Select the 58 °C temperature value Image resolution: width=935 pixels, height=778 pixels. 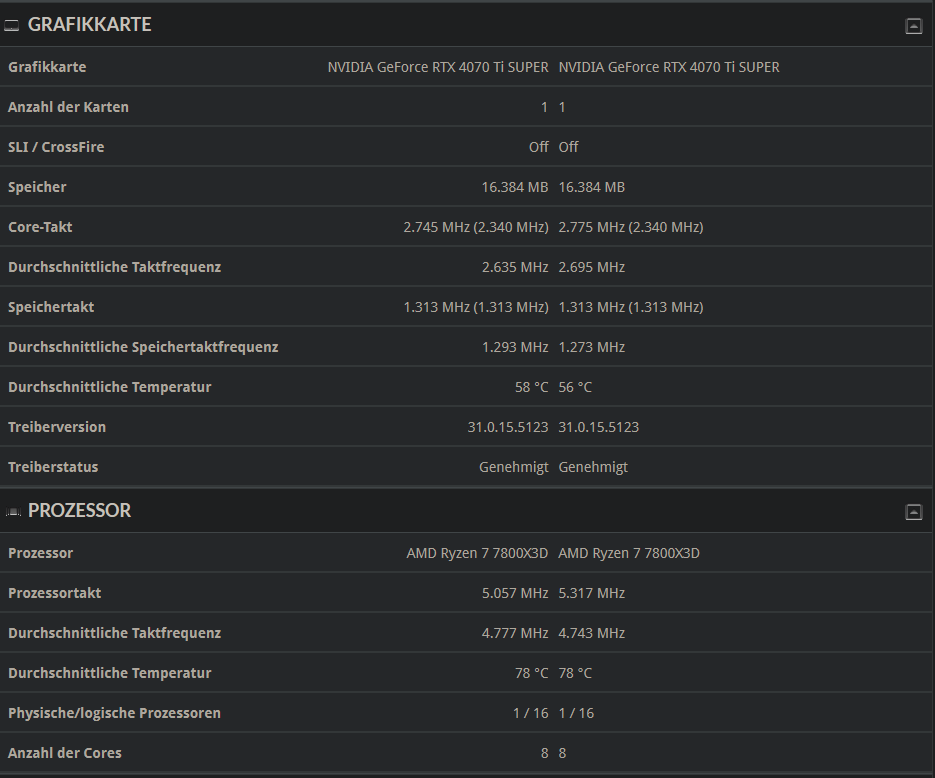coord(531,387)
